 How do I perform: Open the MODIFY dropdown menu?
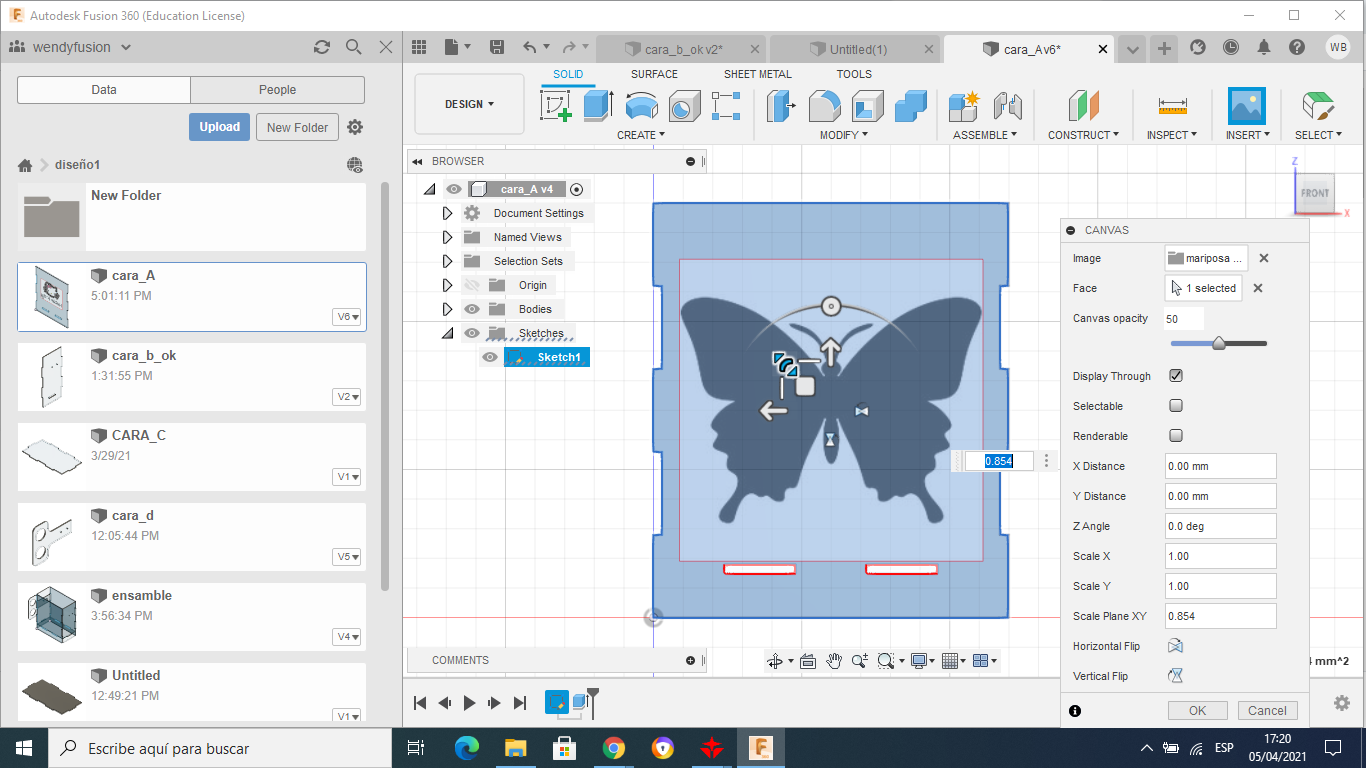point(843,135)
